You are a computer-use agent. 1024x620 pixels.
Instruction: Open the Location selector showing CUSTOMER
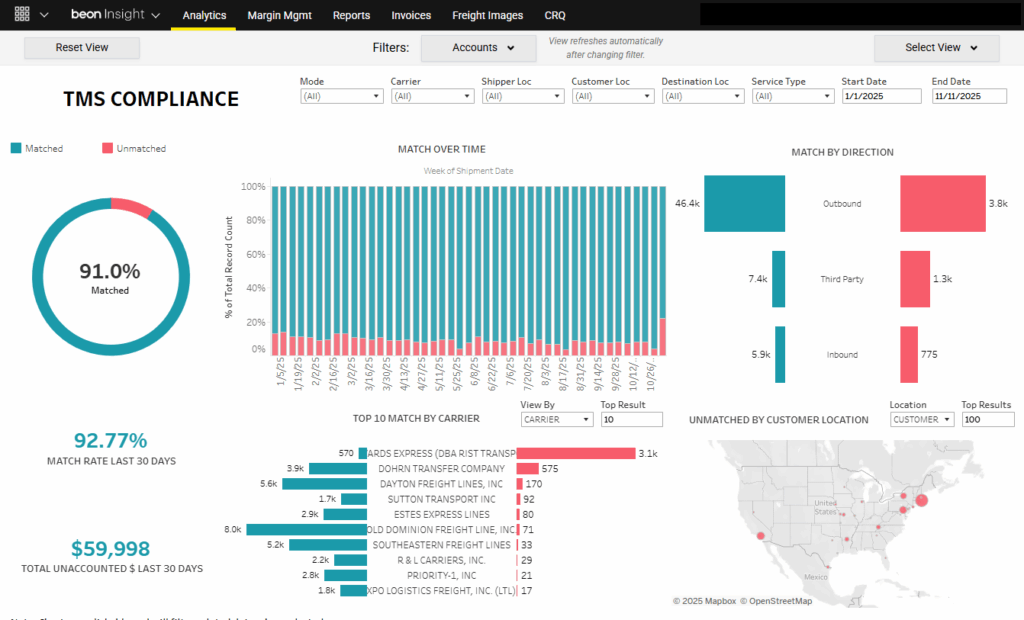(921, 419)
